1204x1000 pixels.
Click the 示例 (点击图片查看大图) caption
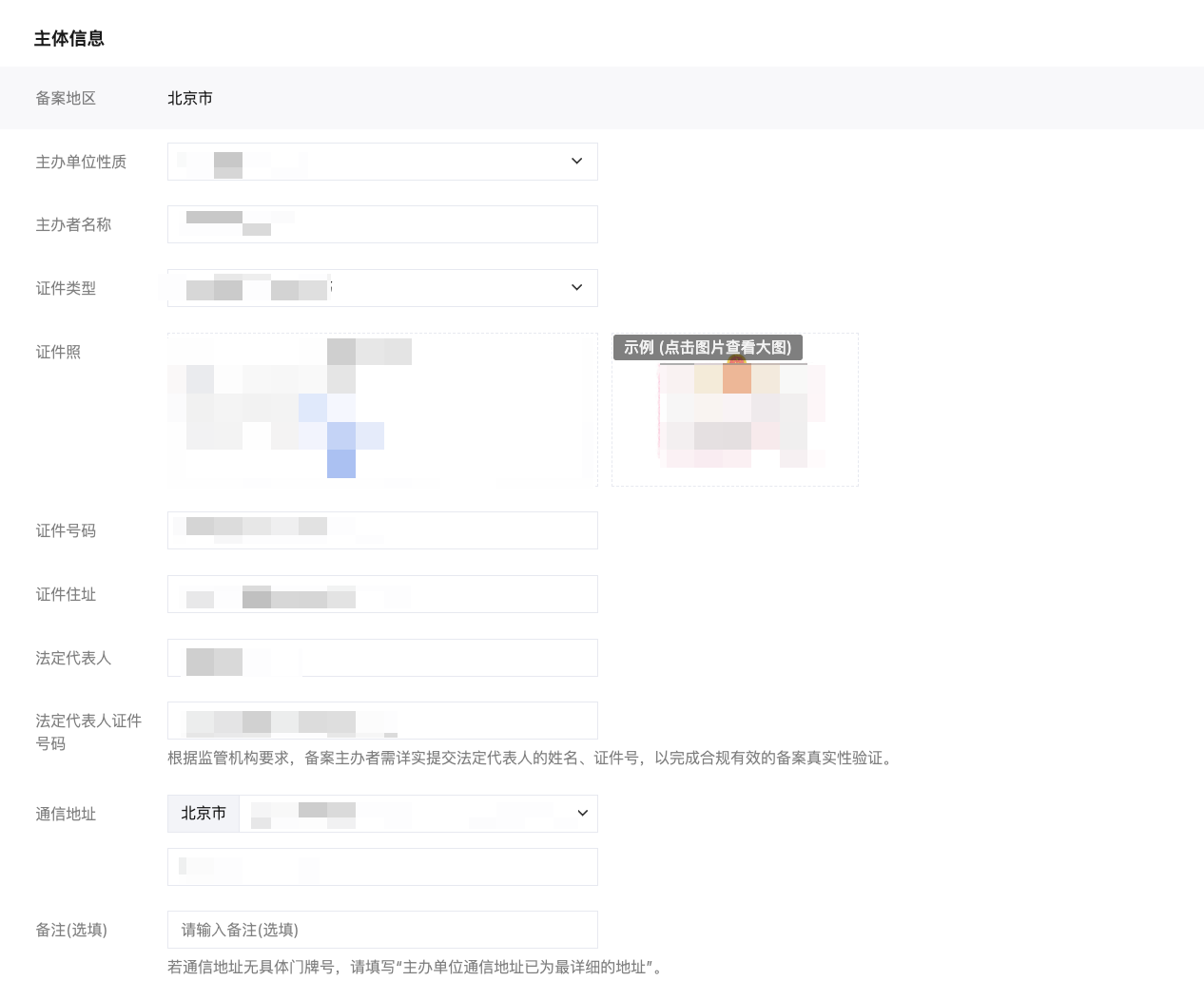click(708, 347)
